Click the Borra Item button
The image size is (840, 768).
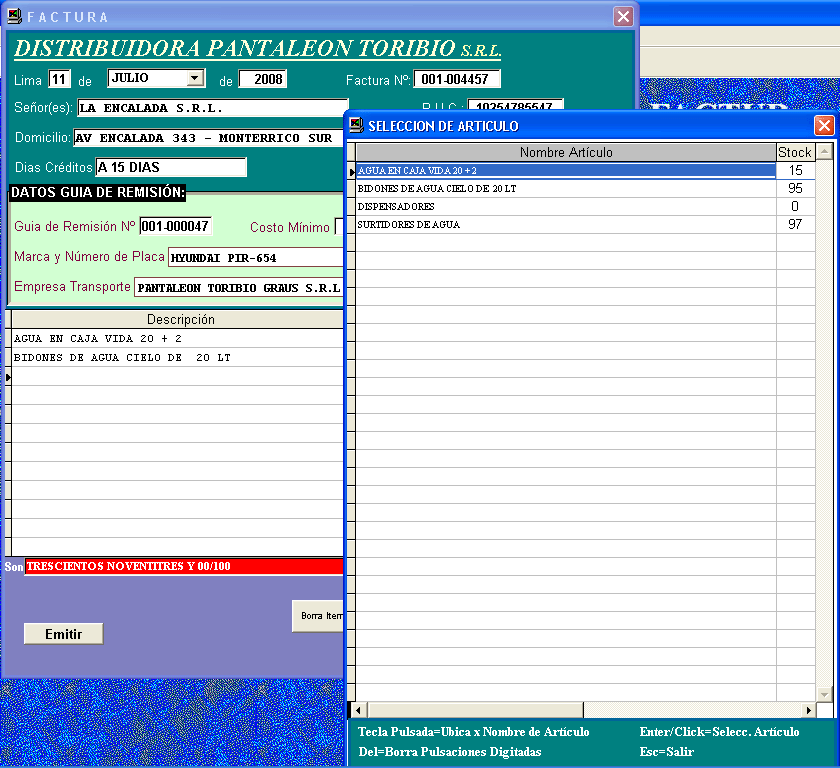point(319,615)
